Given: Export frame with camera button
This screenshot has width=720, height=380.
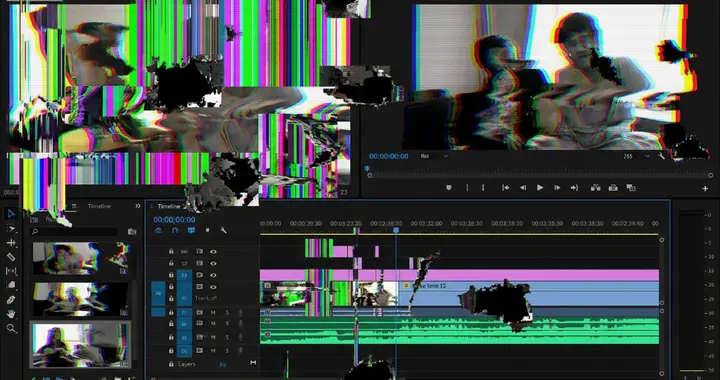Looking at the screenshot, I should click(613, 188).
